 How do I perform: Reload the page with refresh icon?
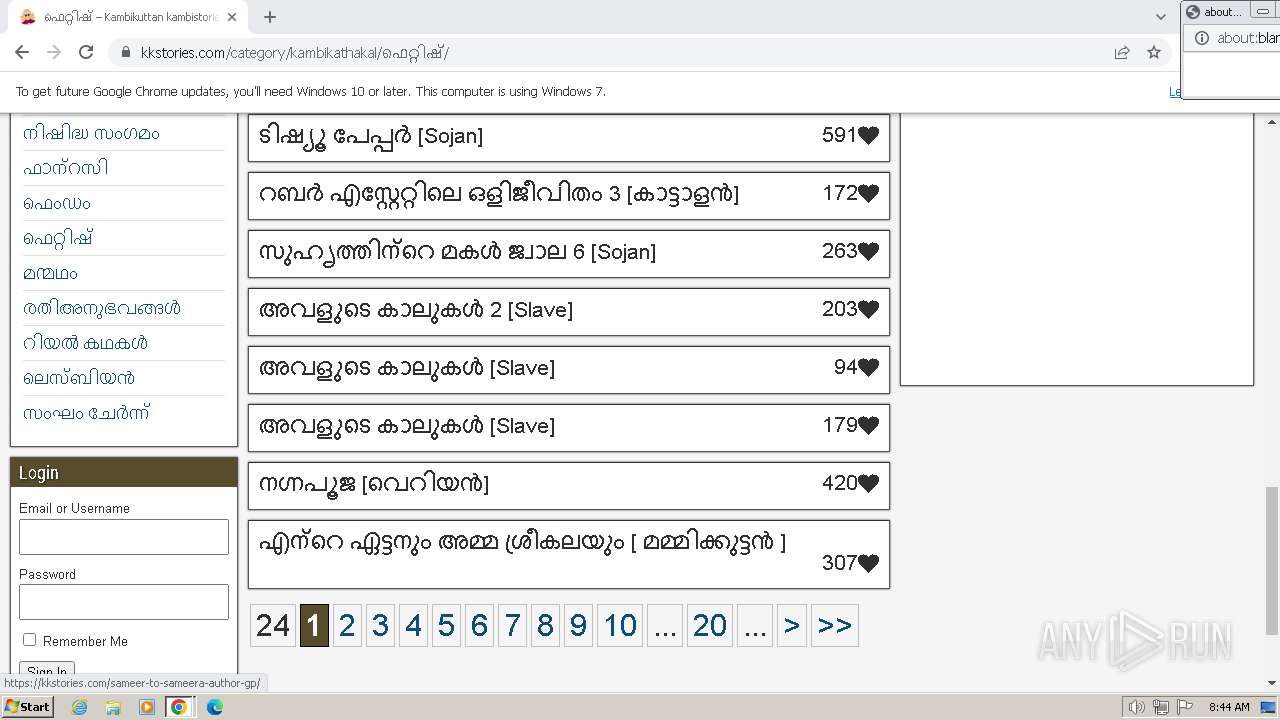pos(86,52)
